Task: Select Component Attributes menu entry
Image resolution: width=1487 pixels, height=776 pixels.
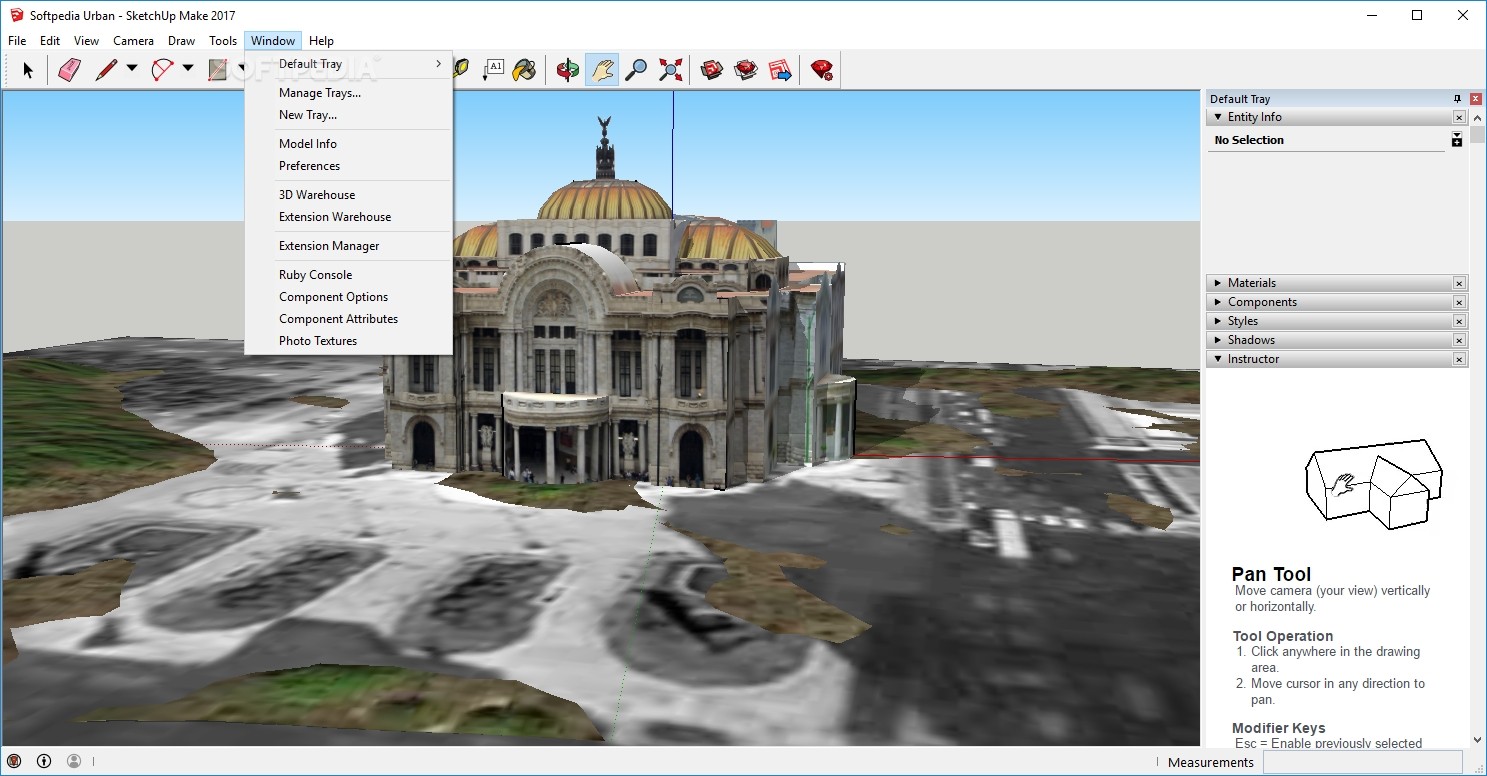Action: click(349, 319)
